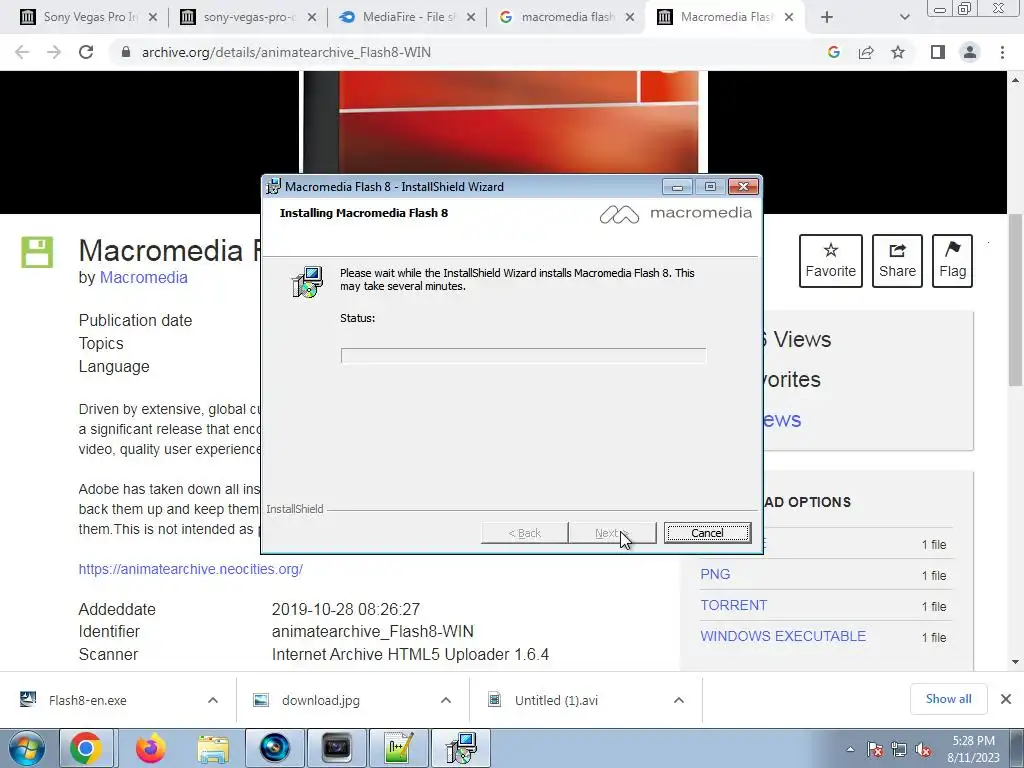Click Flag button on archive page

952,261
